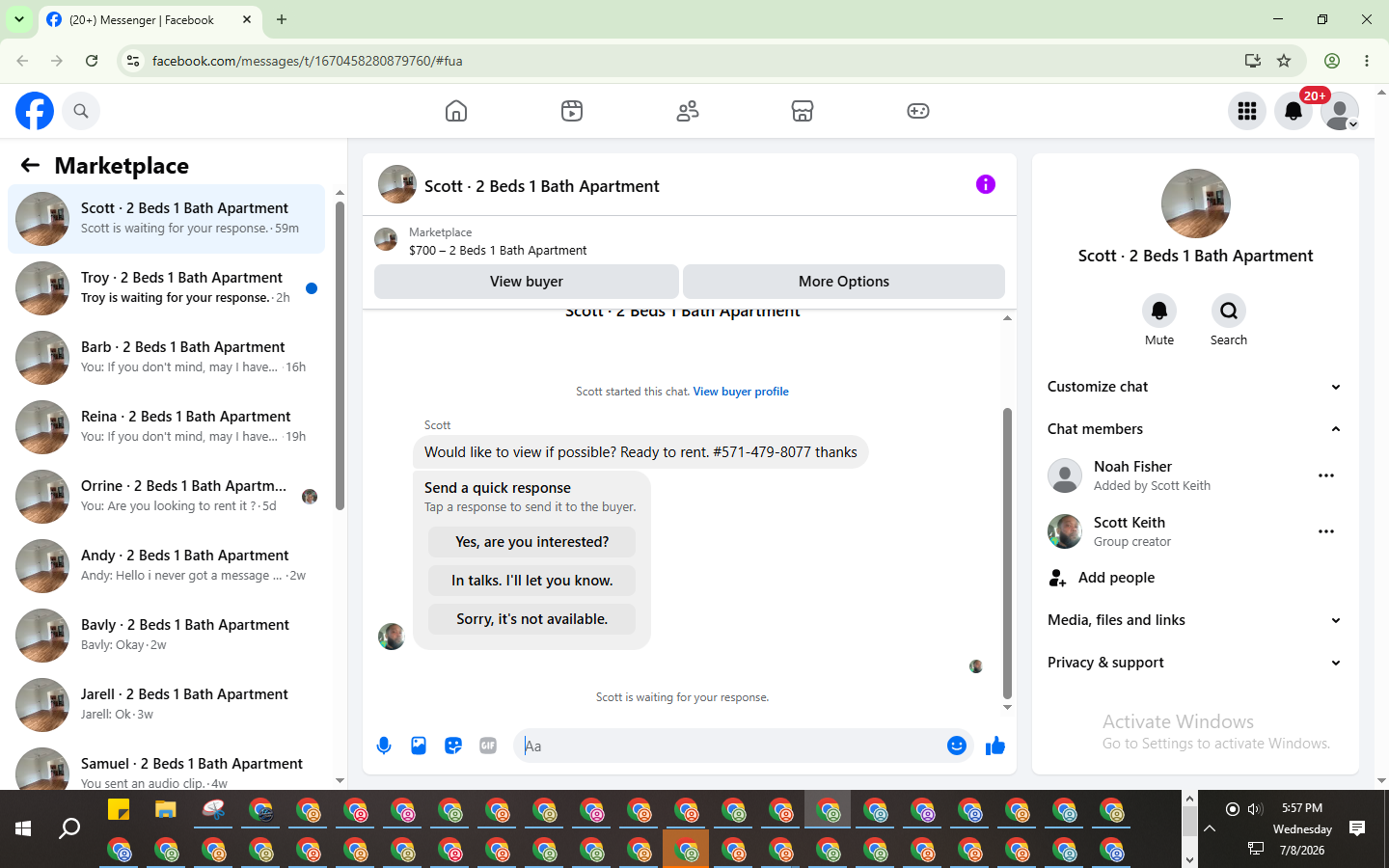Open a new browser tab
The width and height of the screenshot is (1389, 868).
pyautogui.click(x=282, y=19)
